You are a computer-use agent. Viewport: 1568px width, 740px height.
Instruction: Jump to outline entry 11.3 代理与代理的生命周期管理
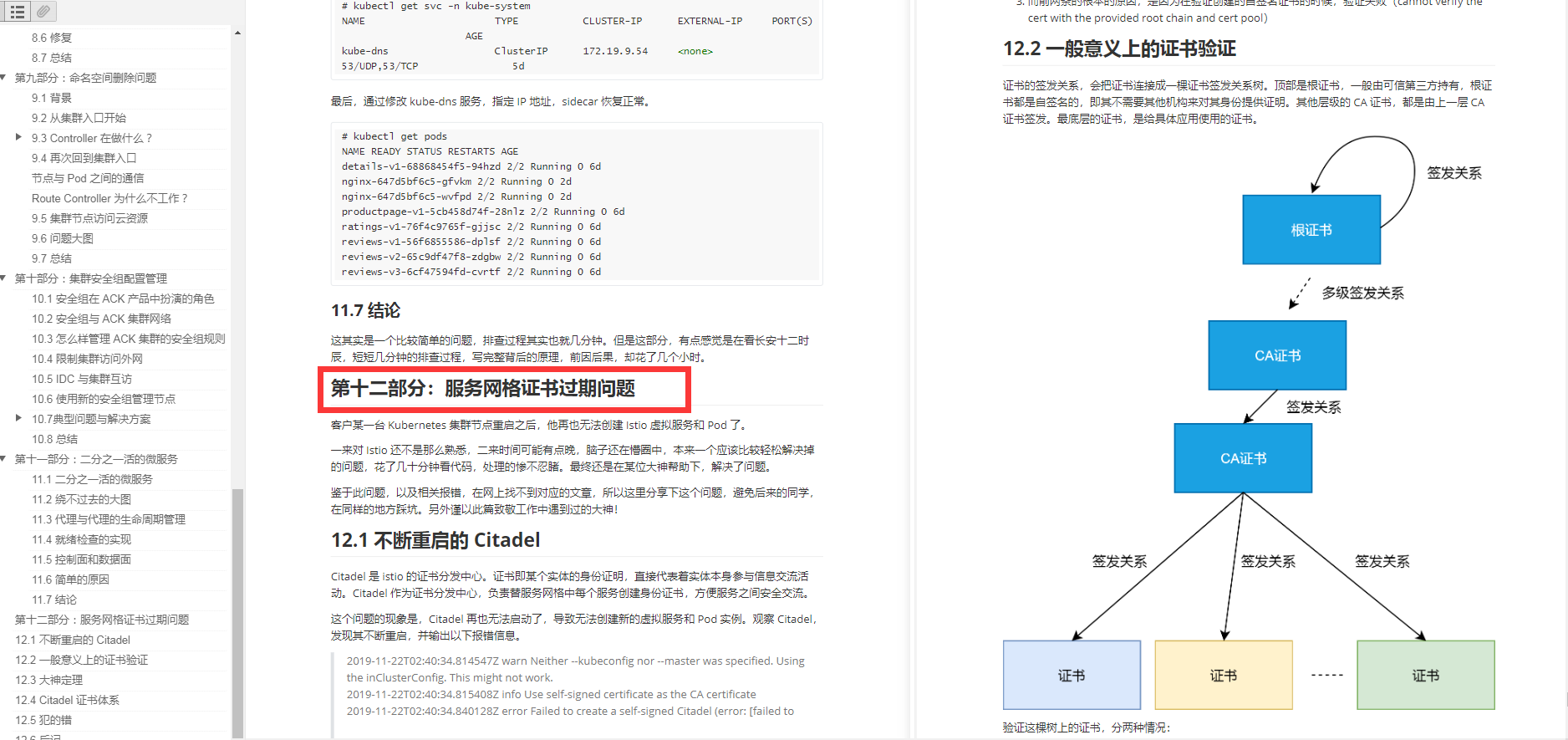109,519
